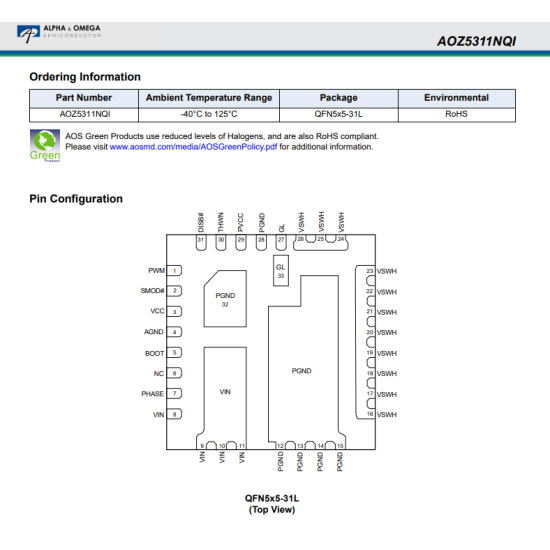Click pin 8 pad labeled VIN

tap(174, 414)
